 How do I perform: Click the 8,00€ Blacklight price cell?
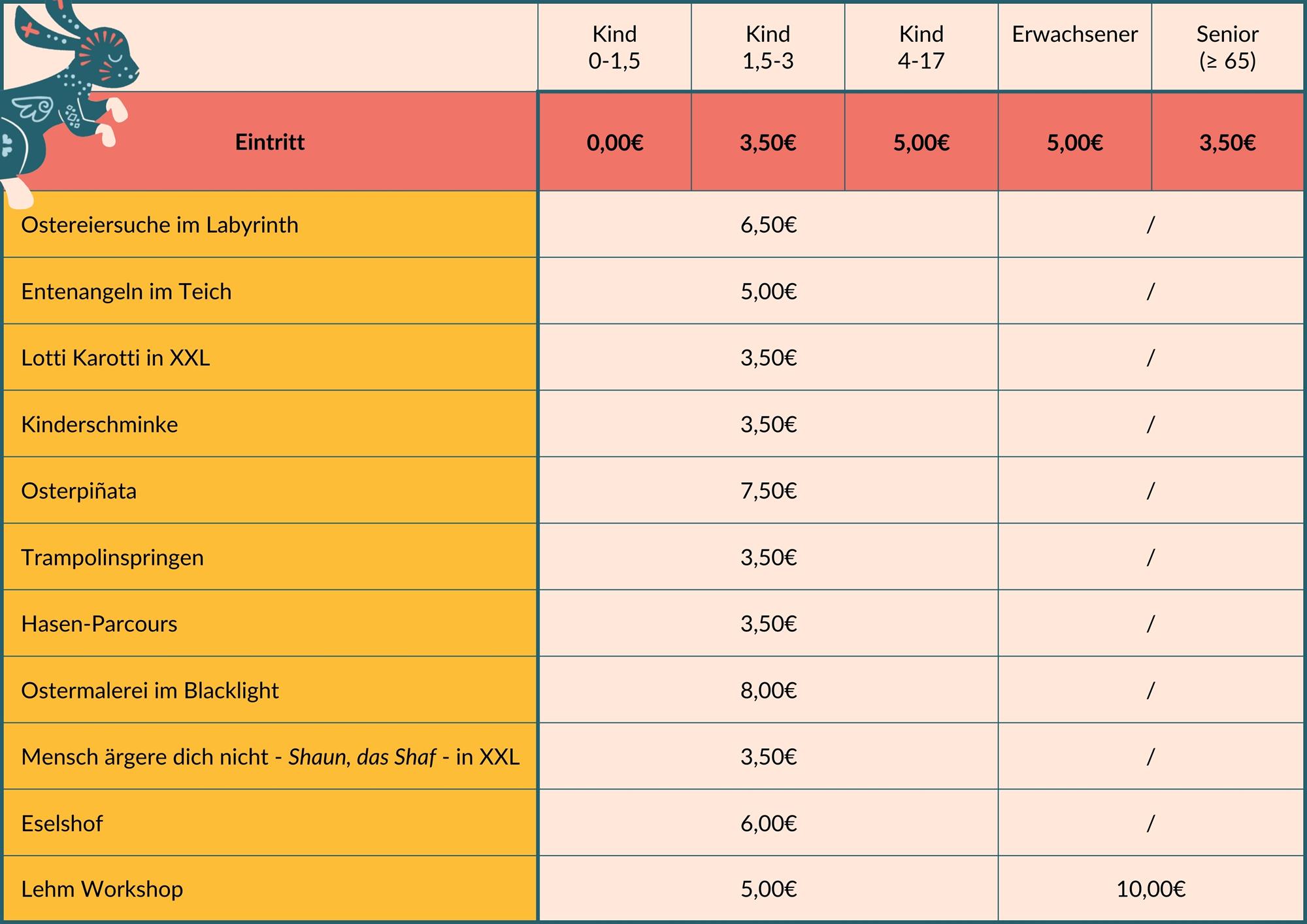[768, 691]
